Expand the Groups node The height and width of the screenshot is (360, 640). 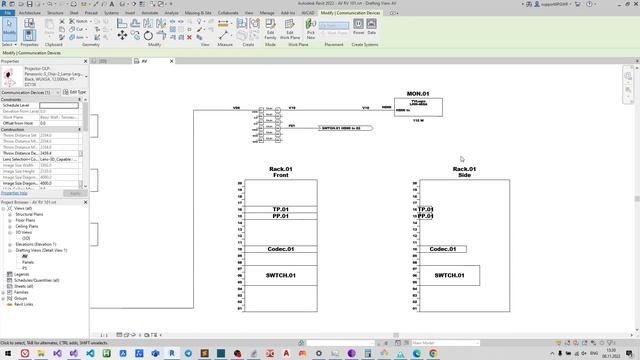click(4, 298)
